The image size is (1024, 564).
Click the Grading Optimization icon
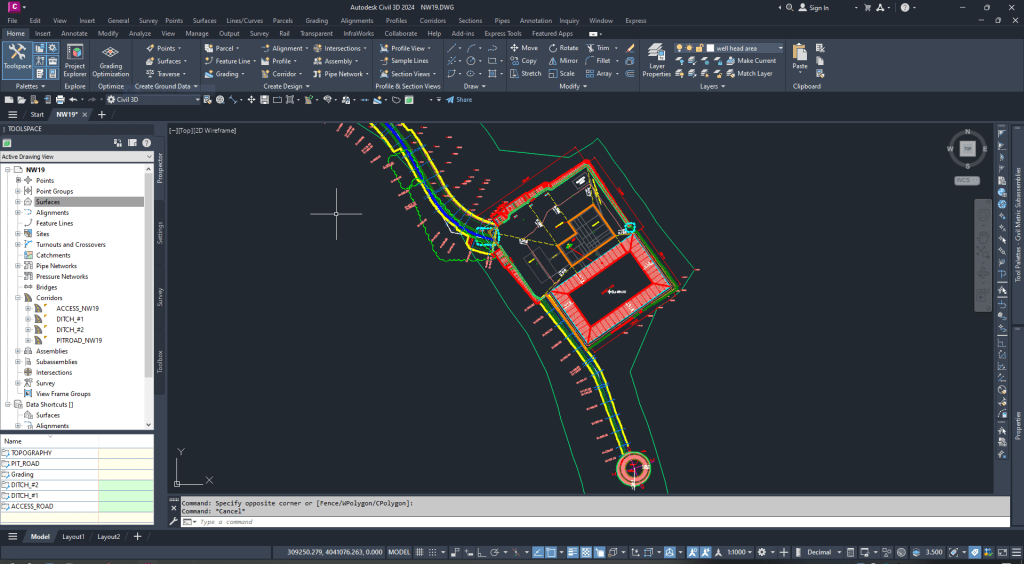110,58
